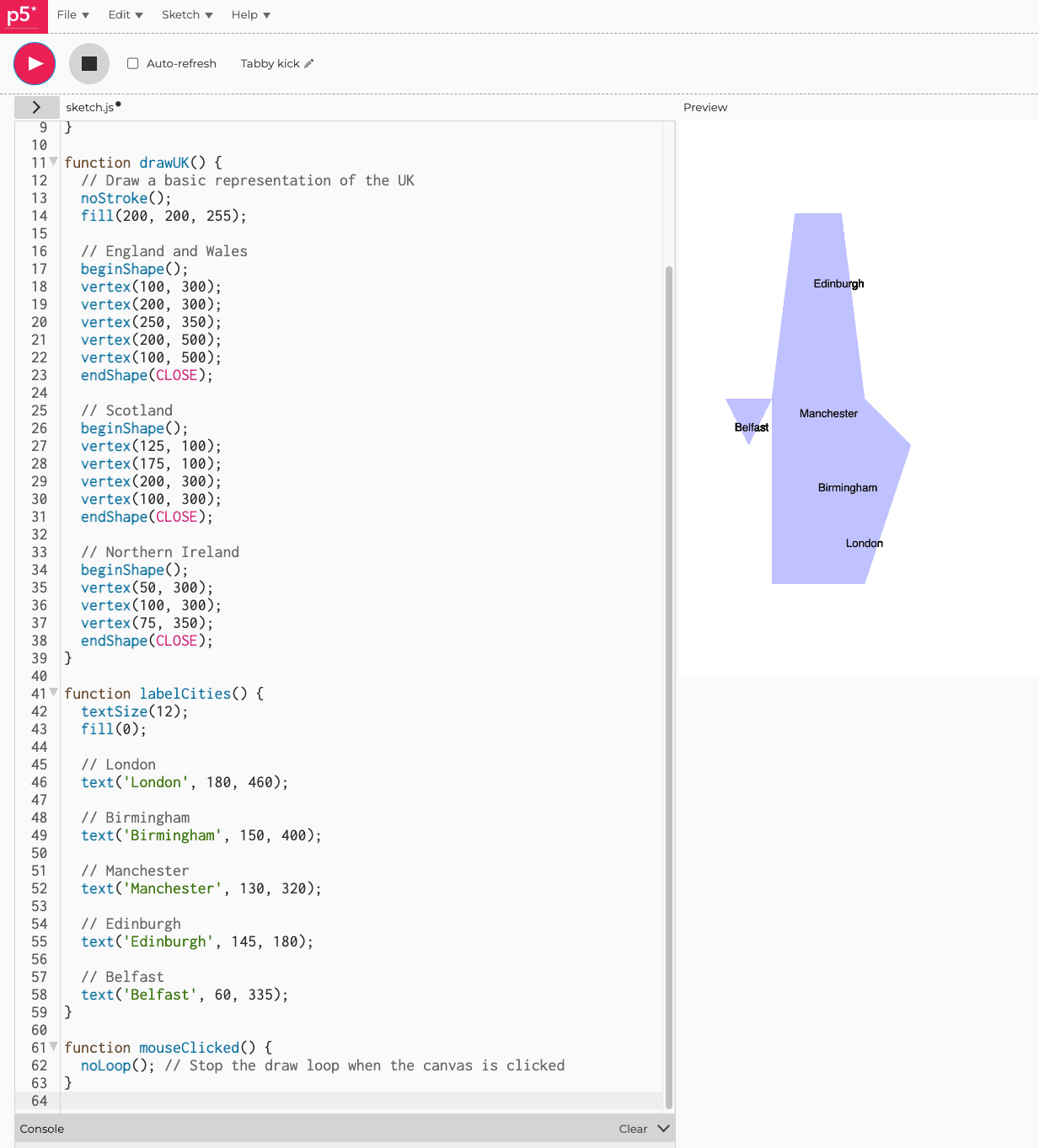Screen dimensions: 1039x1148
Task: Stop the sketch with the stop button
Action: (x=89, y=63)
